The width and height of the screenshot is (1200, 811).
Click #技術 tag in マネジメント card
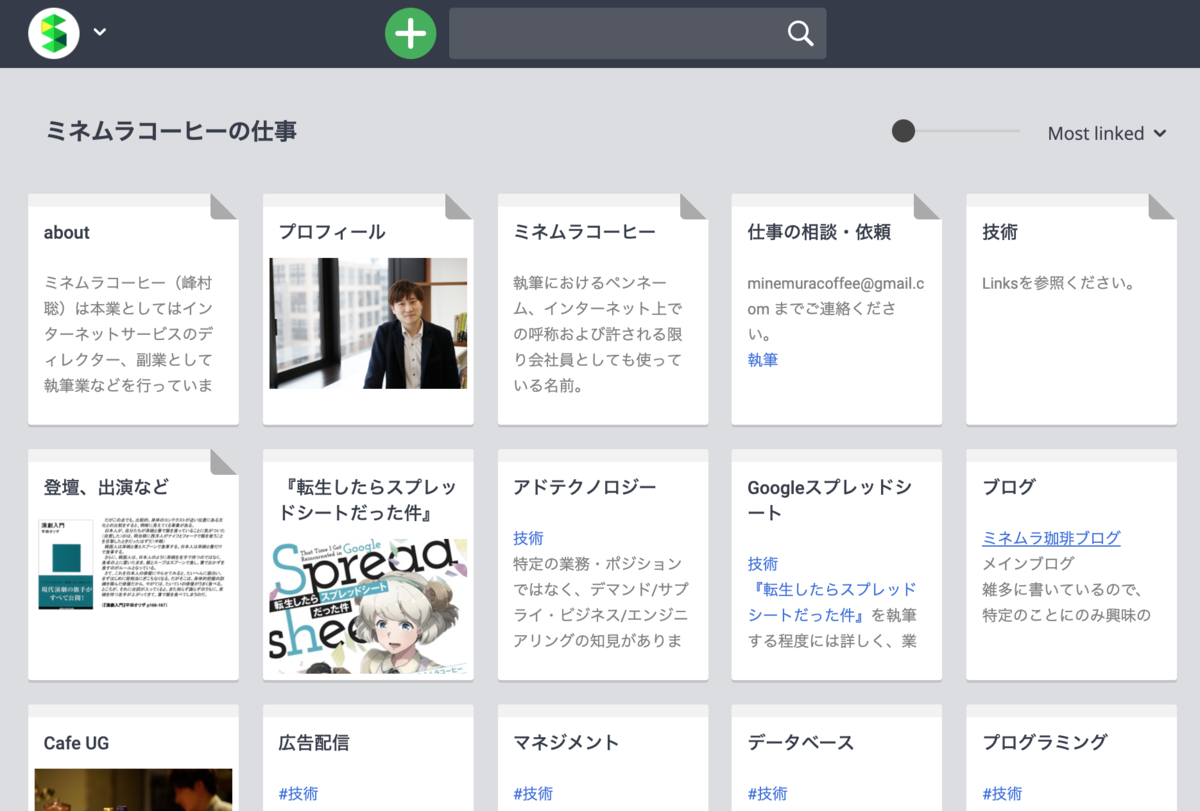click(x=533, y=793)
